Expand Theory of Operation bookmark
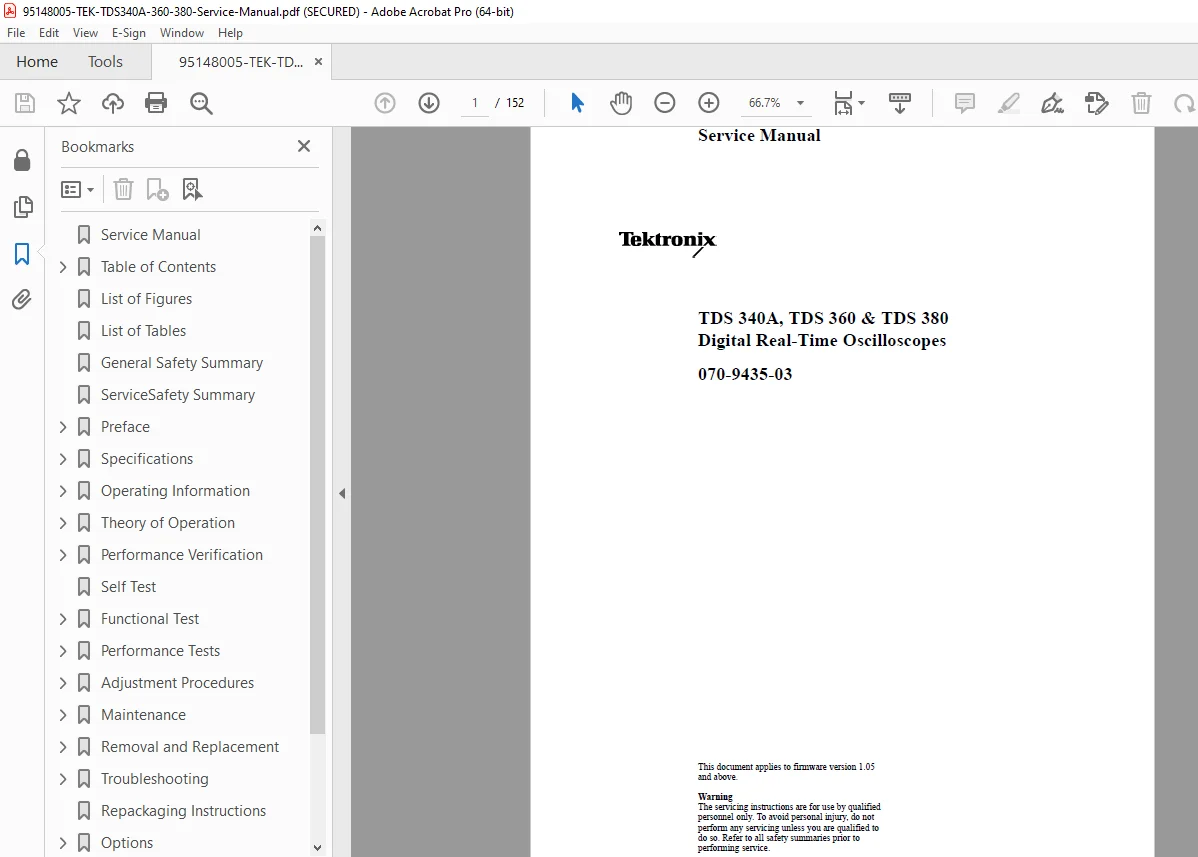1198x857 pixels. 63,523
